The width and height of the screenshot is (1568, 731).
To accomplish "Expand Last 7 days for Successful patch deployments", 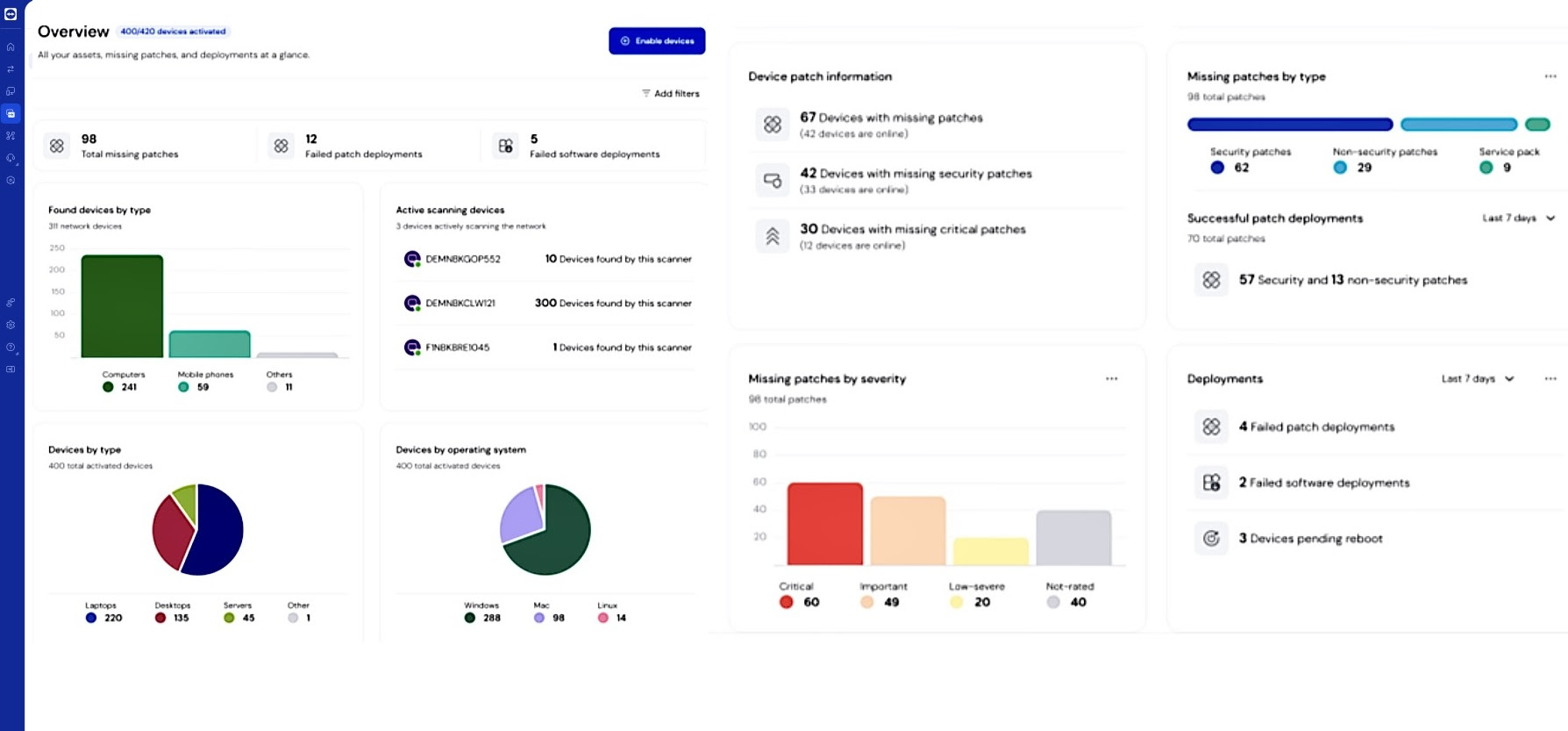I will coord(1518,218).
